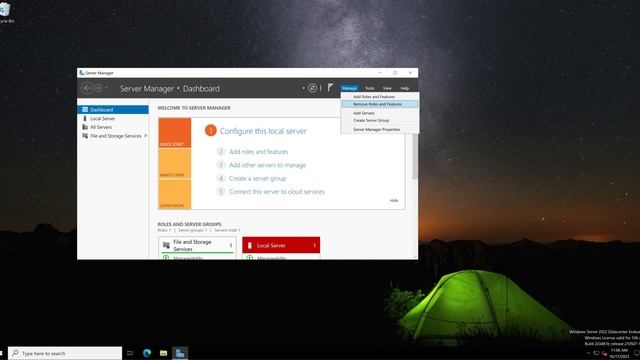
Task: Click the Dashboard grid icon in sidebar
Action: (85, 109)
